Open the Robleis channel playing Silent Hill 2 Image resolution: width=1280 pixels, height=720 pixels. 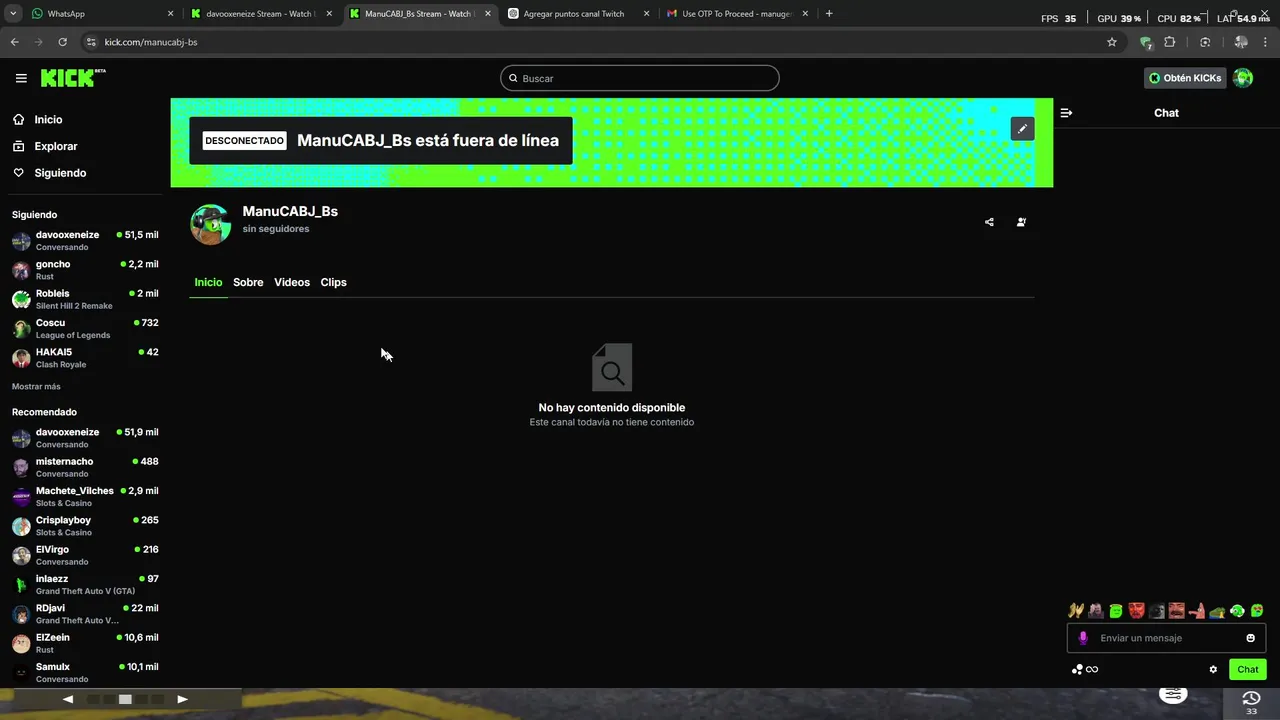click(x=85, y=299)
